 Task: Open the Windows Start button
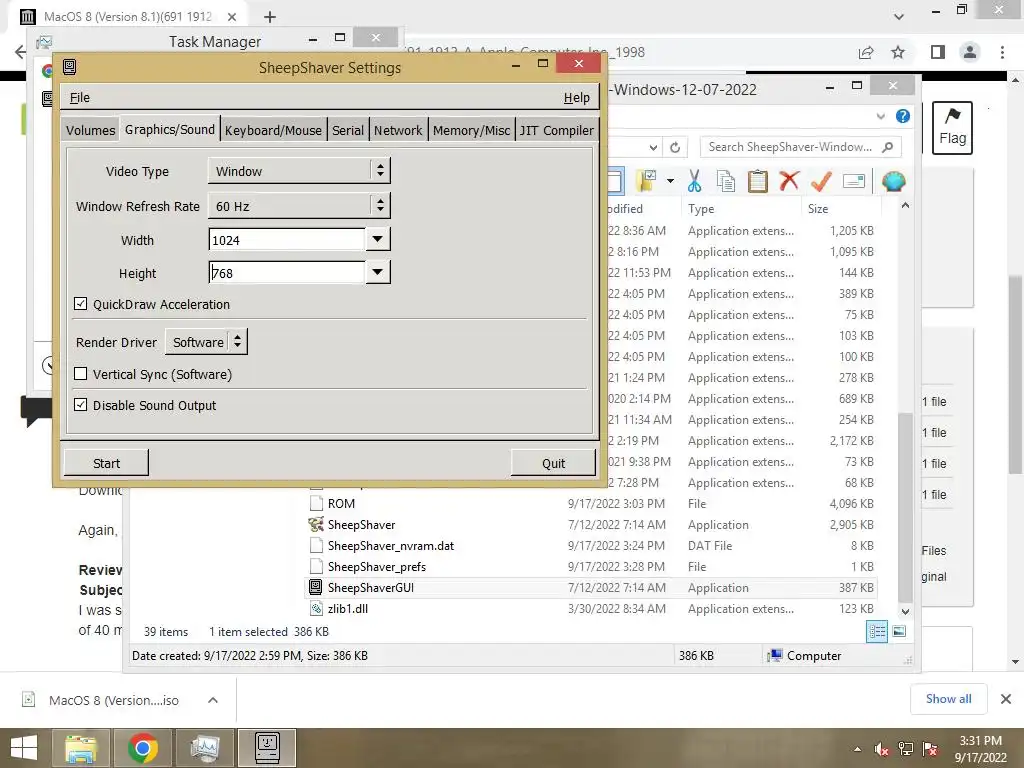pos(24,748)
